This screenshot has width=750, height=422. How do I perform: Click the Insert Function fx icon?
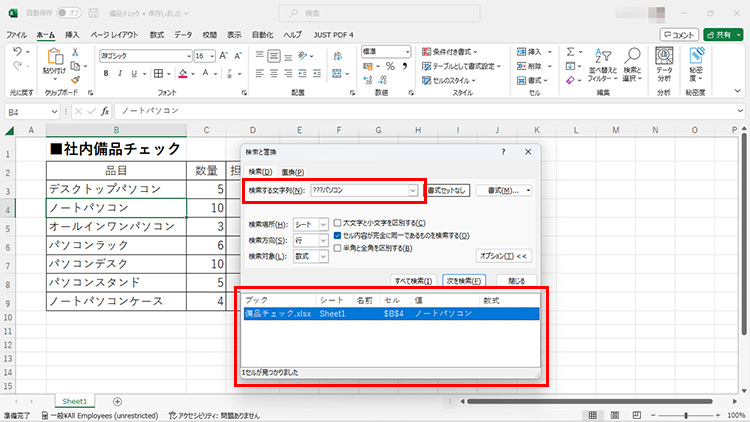pyautogui.click(x=104, y=111)
